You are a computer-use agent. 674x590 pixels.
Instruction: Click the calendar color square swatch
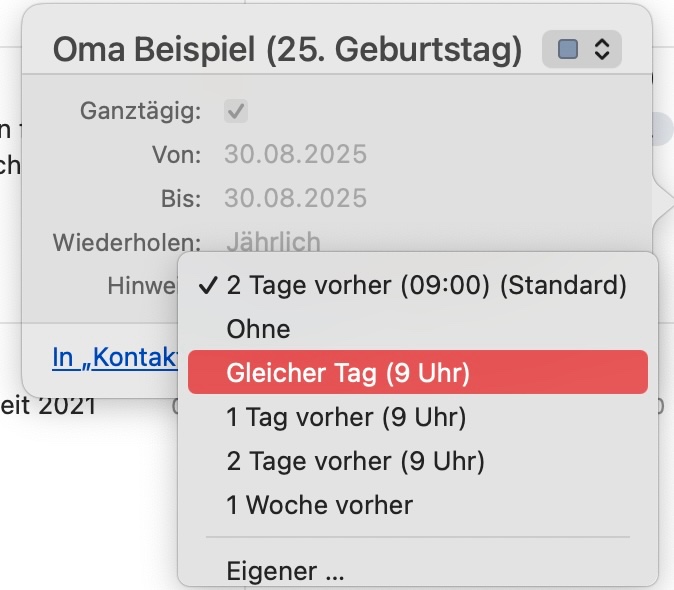pyautogui.click(x=568, y=49)
